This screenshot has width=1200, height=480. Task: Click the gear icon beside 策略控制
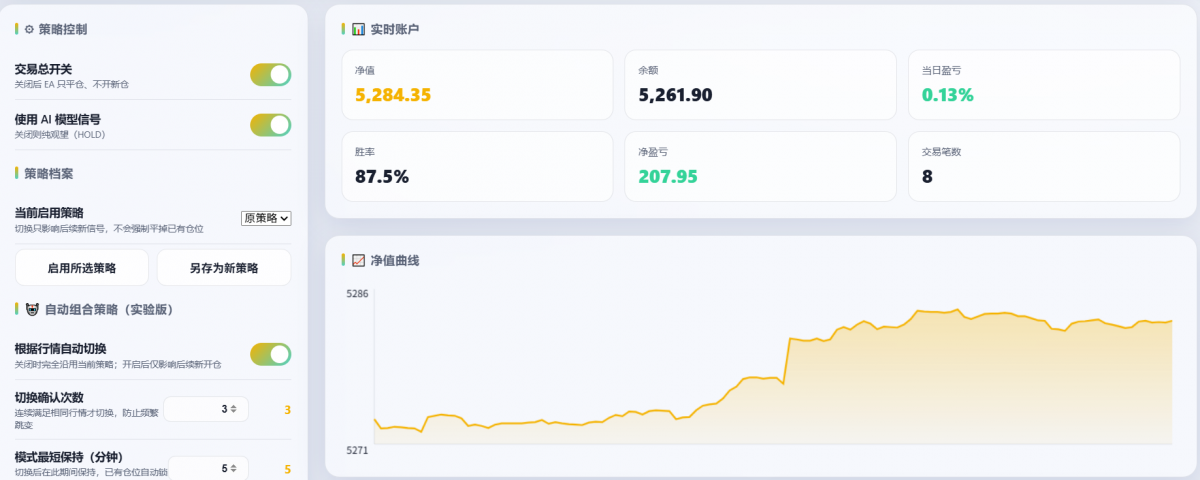coord(29,29)
